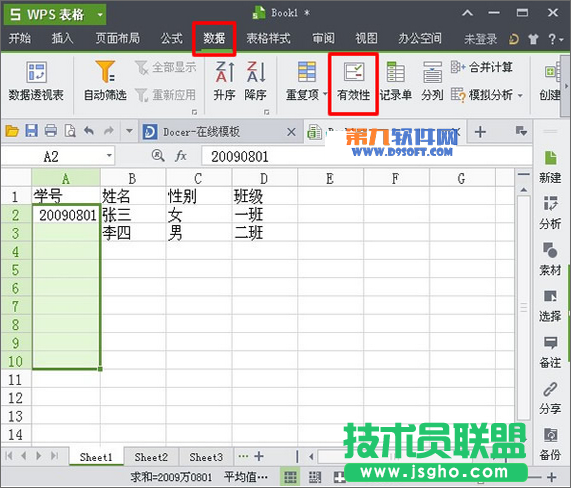Open 有效性 data validation
This screenshot has height=488, width=571.
coord(353,82)
